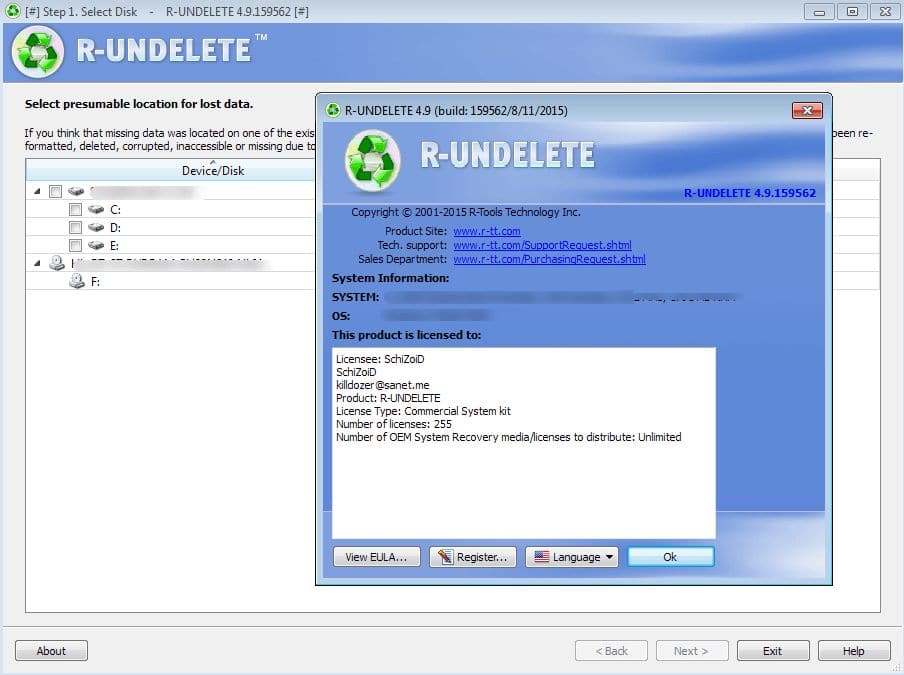Click the pencil icon on the Register button
Image resolution: width=904 pixels, height=675 pixels.
pyautogui.click(x=445, y=557)
